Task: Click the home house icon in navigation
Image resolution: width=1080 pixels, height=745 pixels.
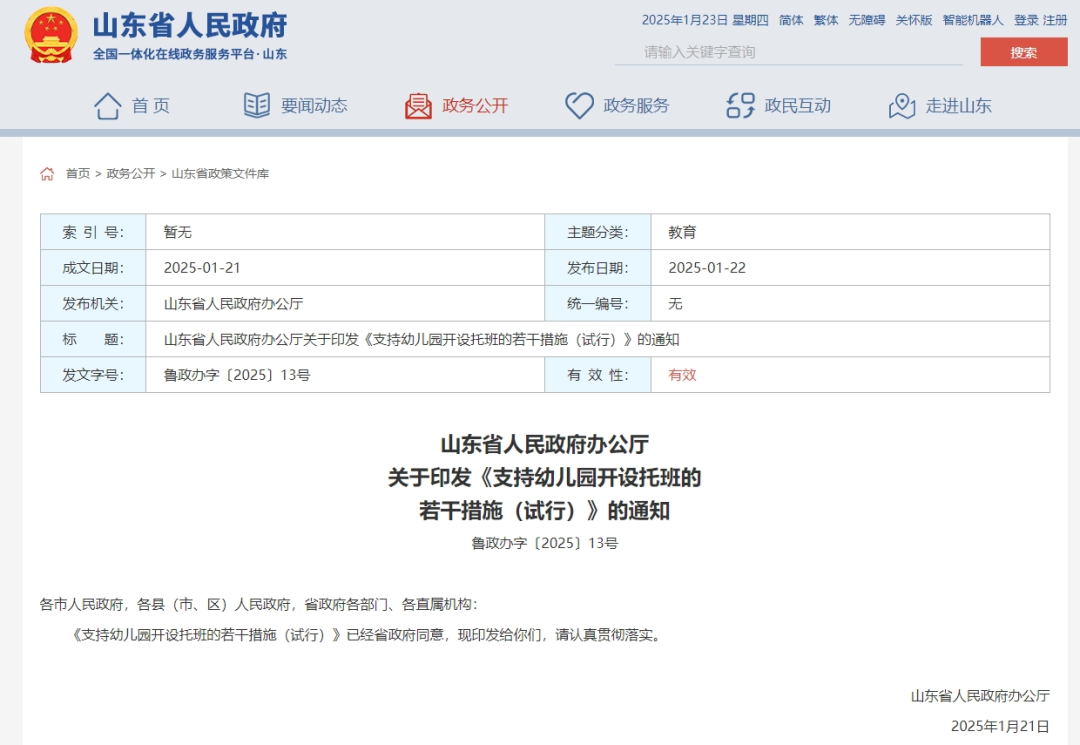Action: click(x=107, y=106)
